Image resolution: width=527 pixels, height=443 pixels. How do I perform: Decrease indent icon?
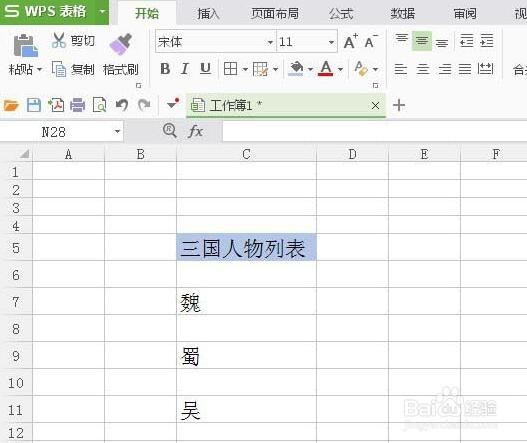(x=467, y=40)
